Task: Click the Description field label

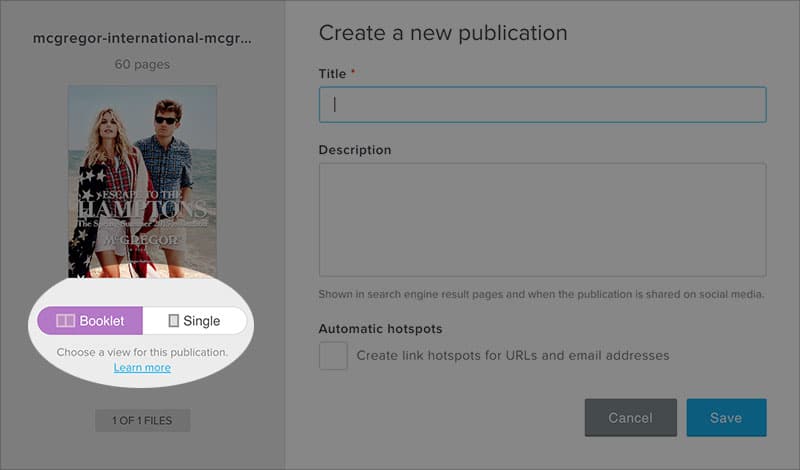Action: click(354, 150)
